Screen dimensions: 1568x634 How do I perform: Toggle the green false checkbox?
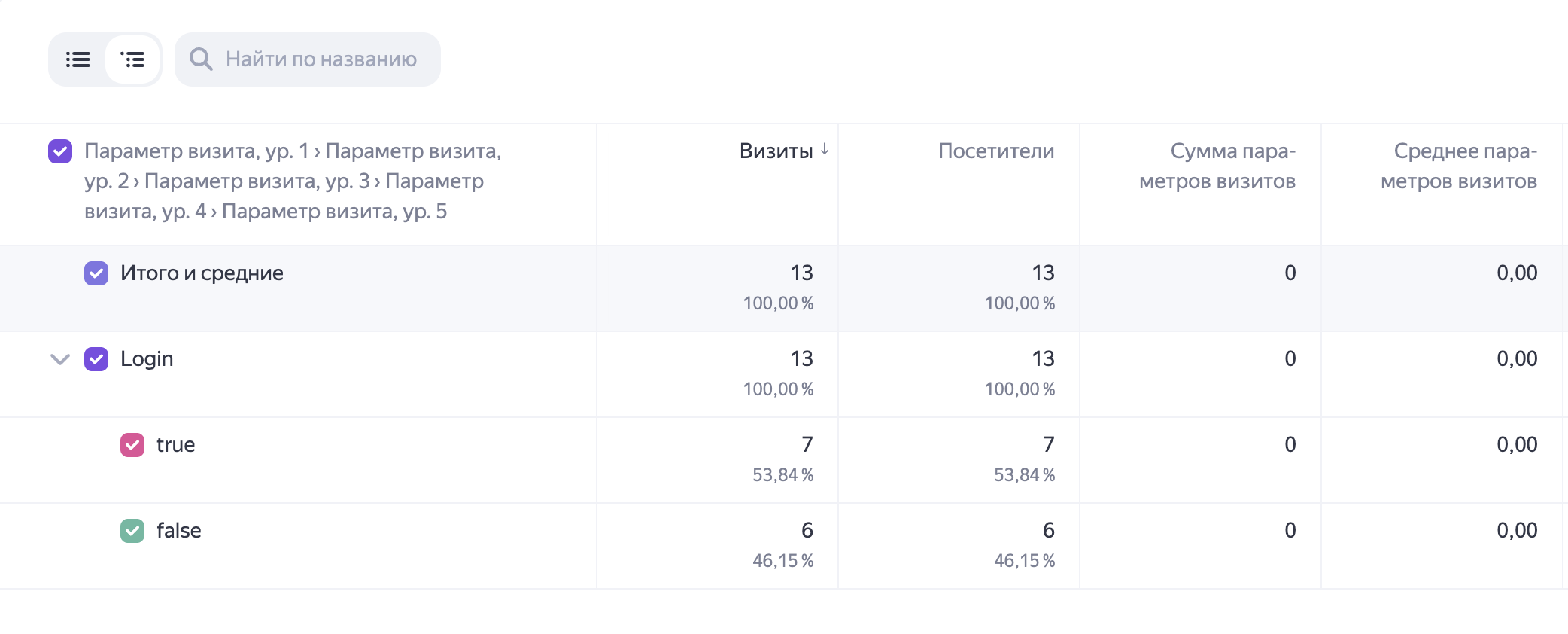click(132, 531)
